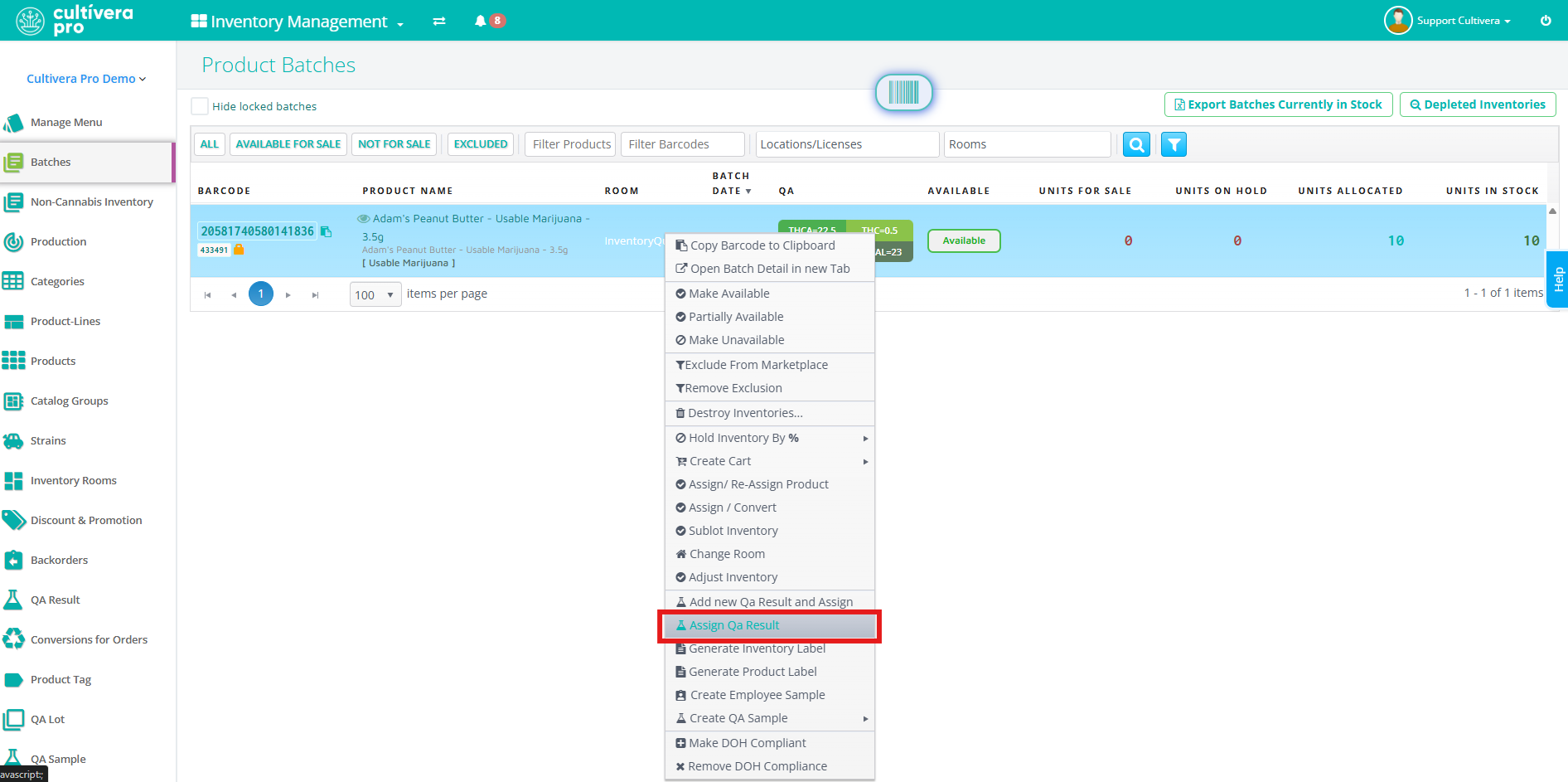This screenshot has width=1568, height=782.
Task: Open the barcode 20581740580141836 link
Action: click(x=258, y=231)
